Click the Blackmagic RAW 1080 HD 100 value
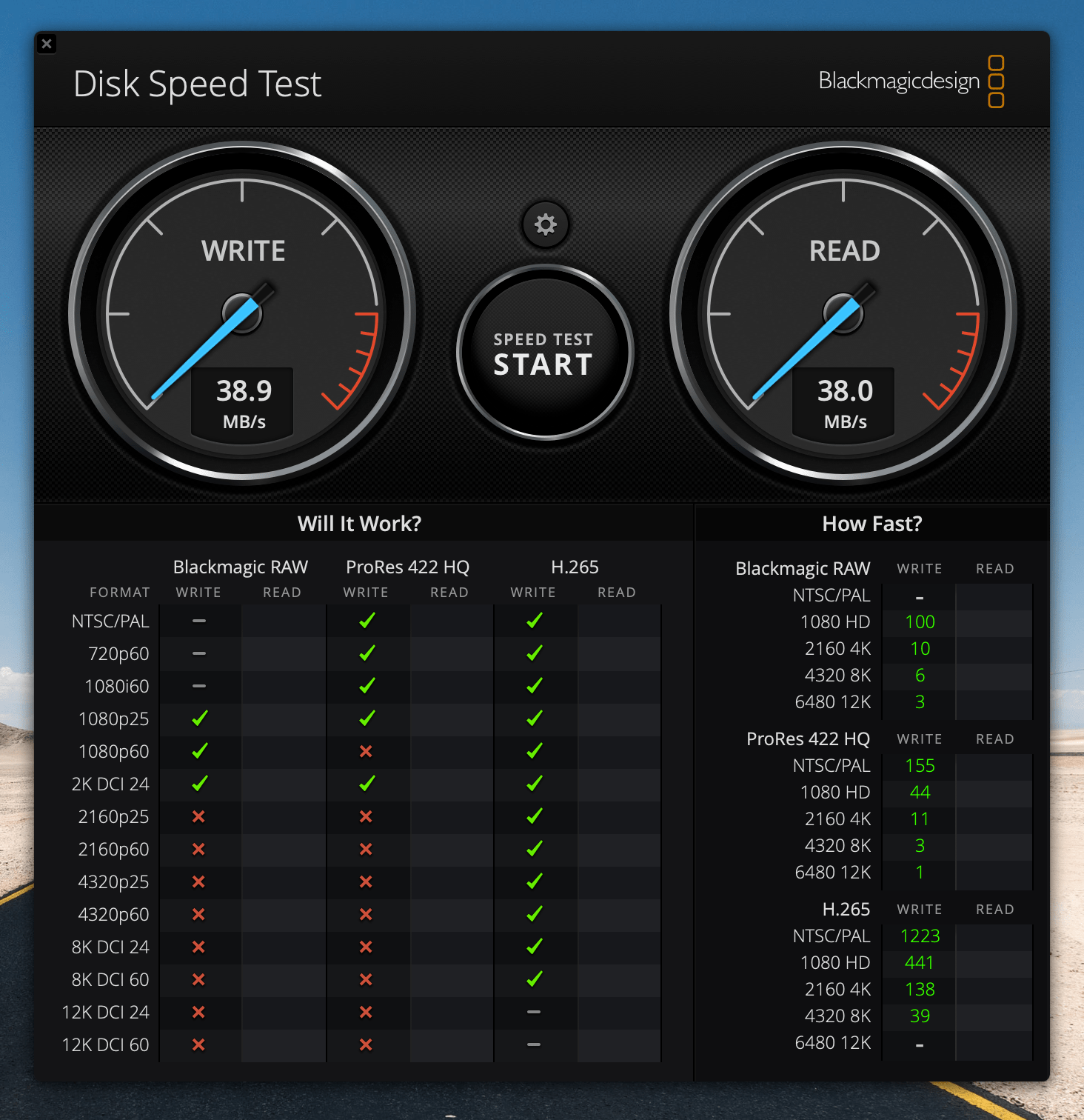Image resolution: width=1084 pixels, height=1120 pixels. [920, 622]
